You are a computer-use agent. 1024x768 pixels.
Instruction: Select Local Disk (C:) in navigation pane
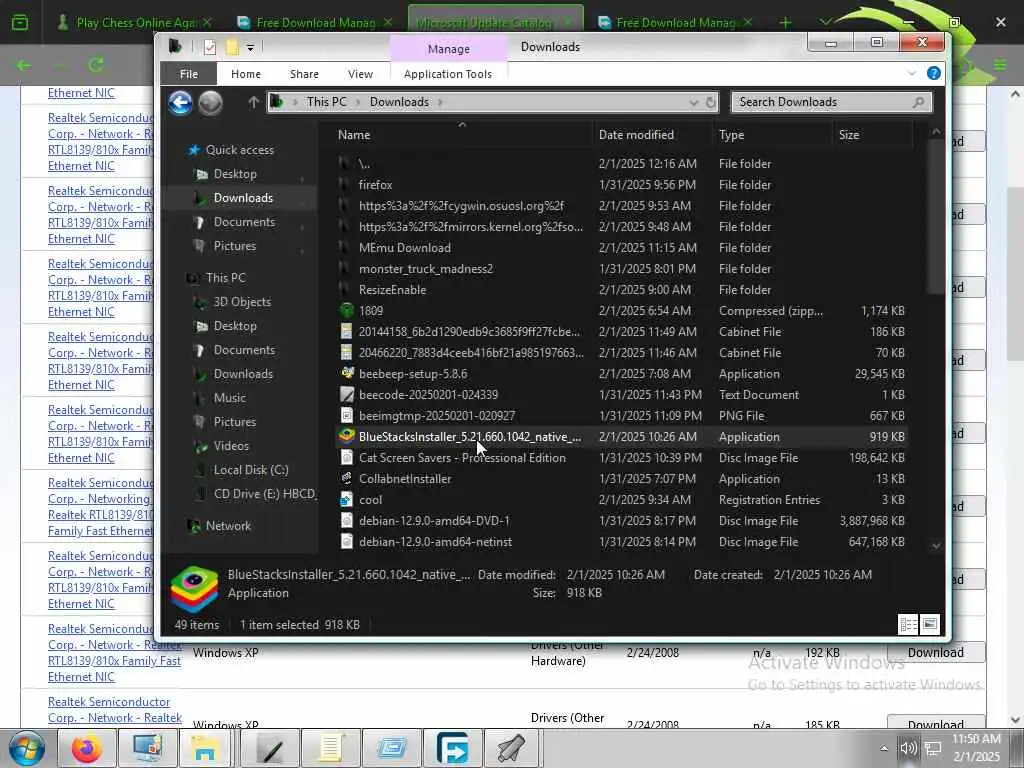[x=251, y=470]
